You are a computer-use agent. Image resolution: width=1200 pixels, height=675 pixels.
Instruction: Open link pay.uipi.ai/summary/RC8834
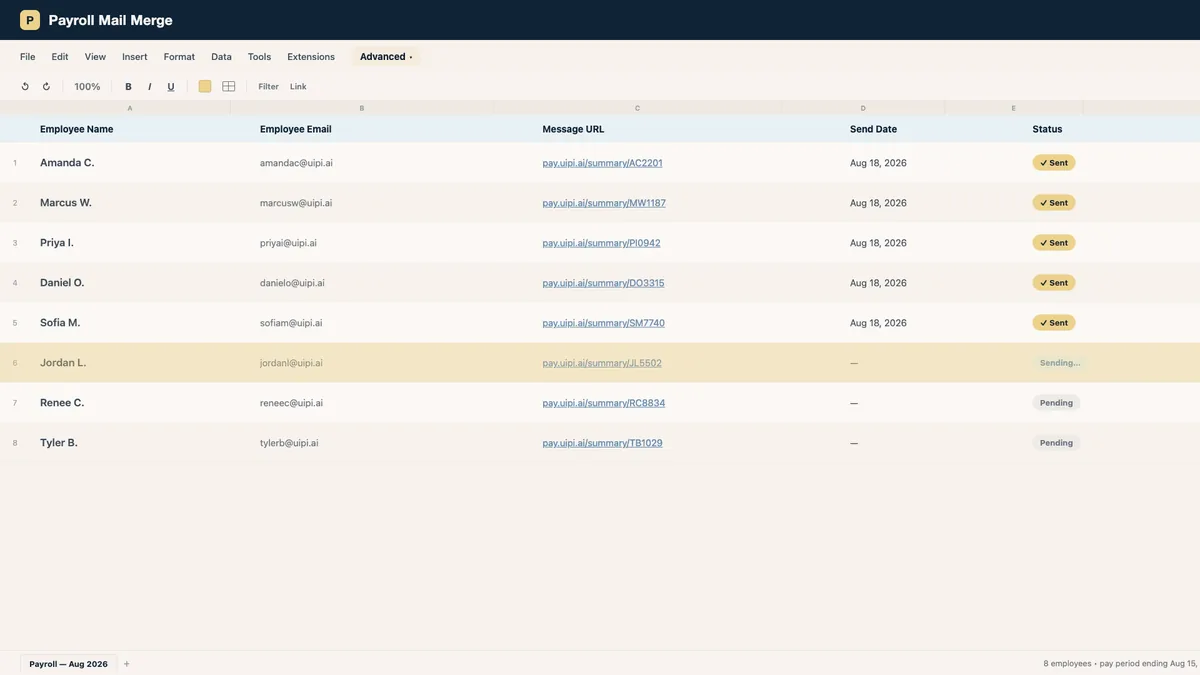pos(603,403)
